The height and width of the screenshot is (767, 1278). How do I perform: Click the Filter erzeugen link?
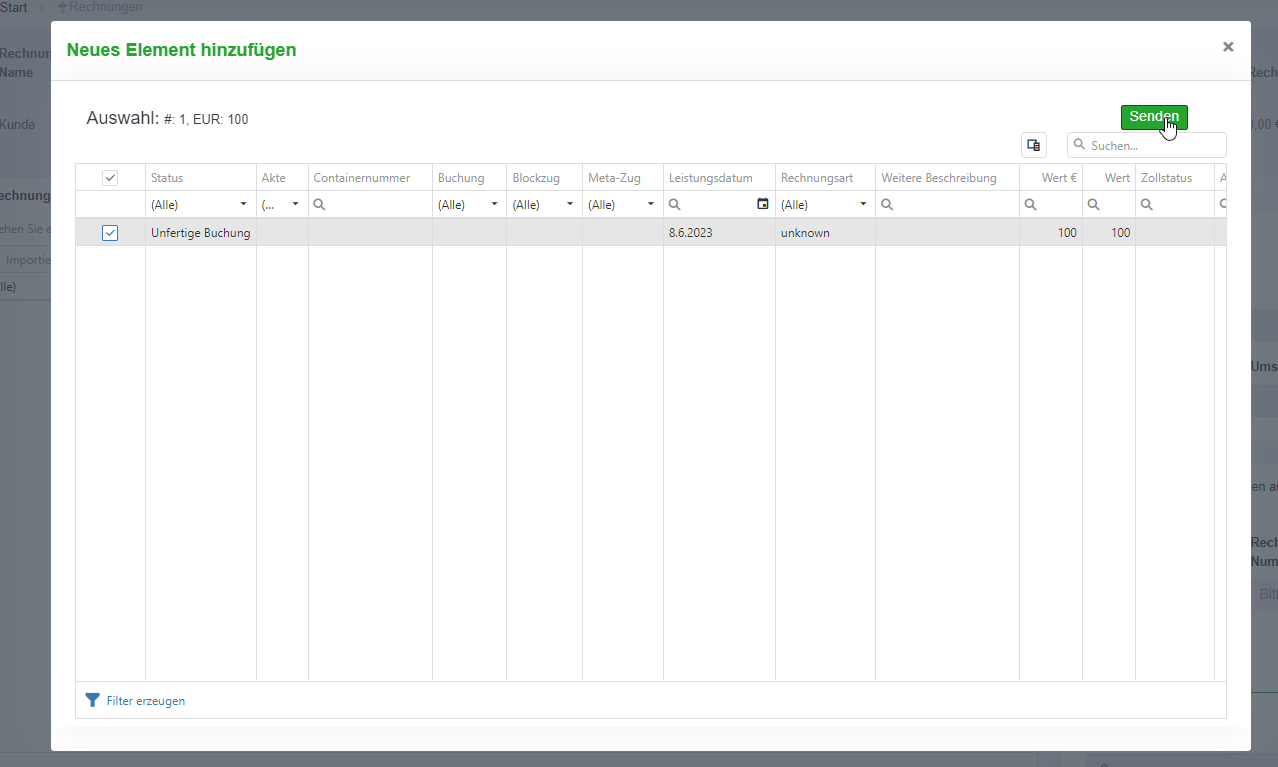145,701
